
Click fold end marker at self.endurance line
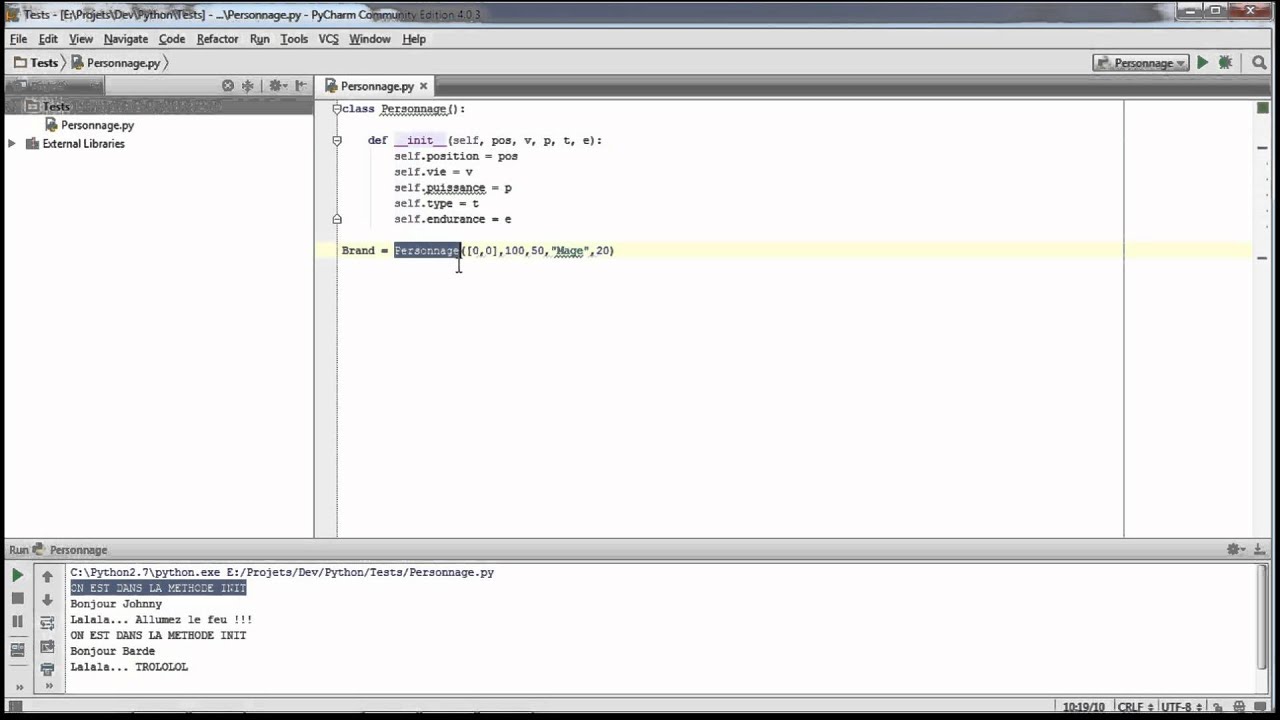(336, 219)
